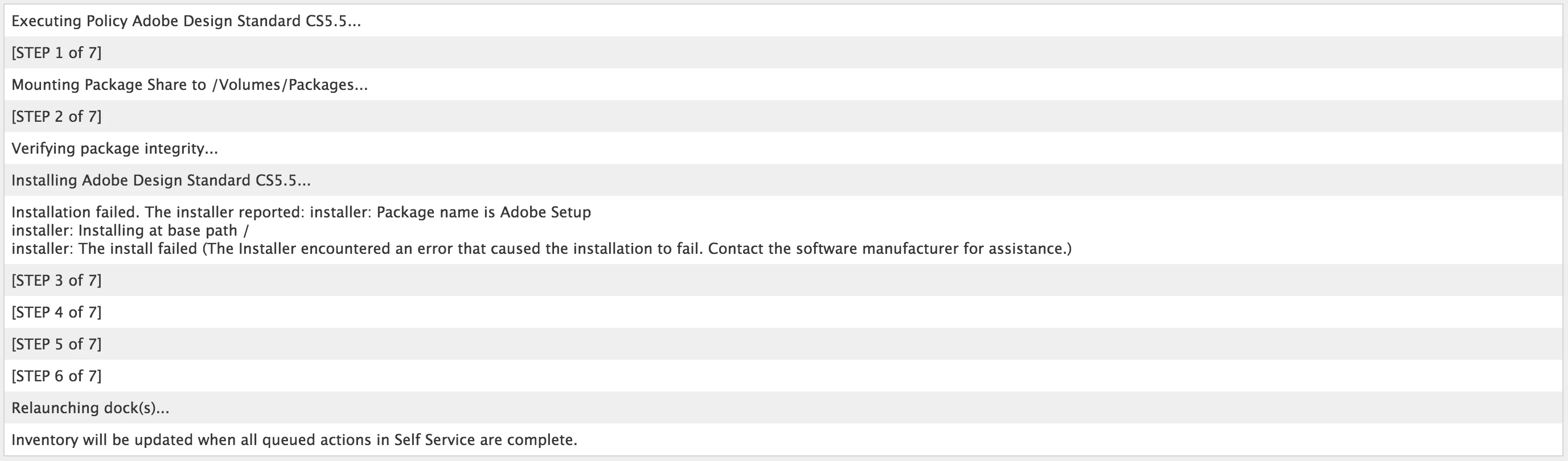Select the STEP 3 of 7 row
The width and height of the screenshot is (1568, 461).
784,280
